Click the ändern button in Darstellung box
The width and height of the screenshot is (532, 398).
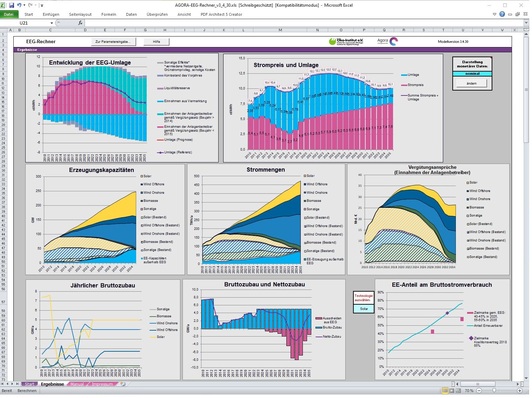(472, 83)
